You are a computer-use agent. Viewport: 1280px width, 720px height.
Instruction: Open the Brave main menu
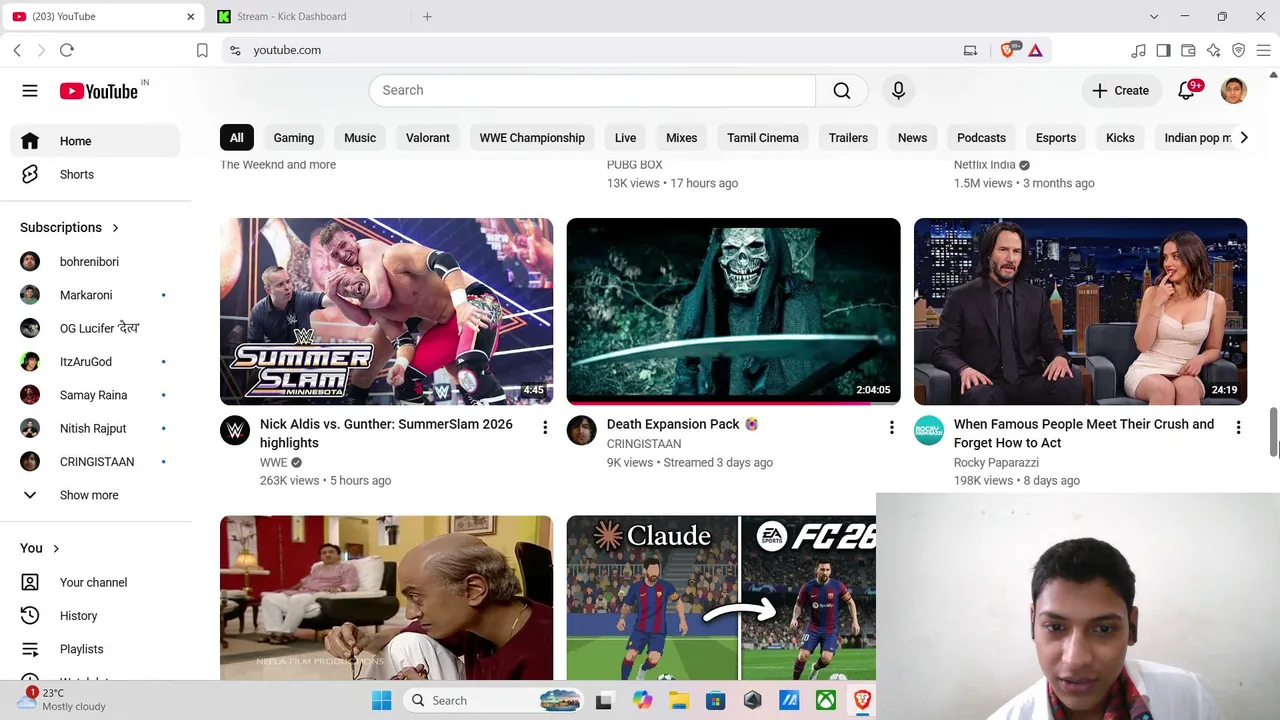click(1263, 50)
